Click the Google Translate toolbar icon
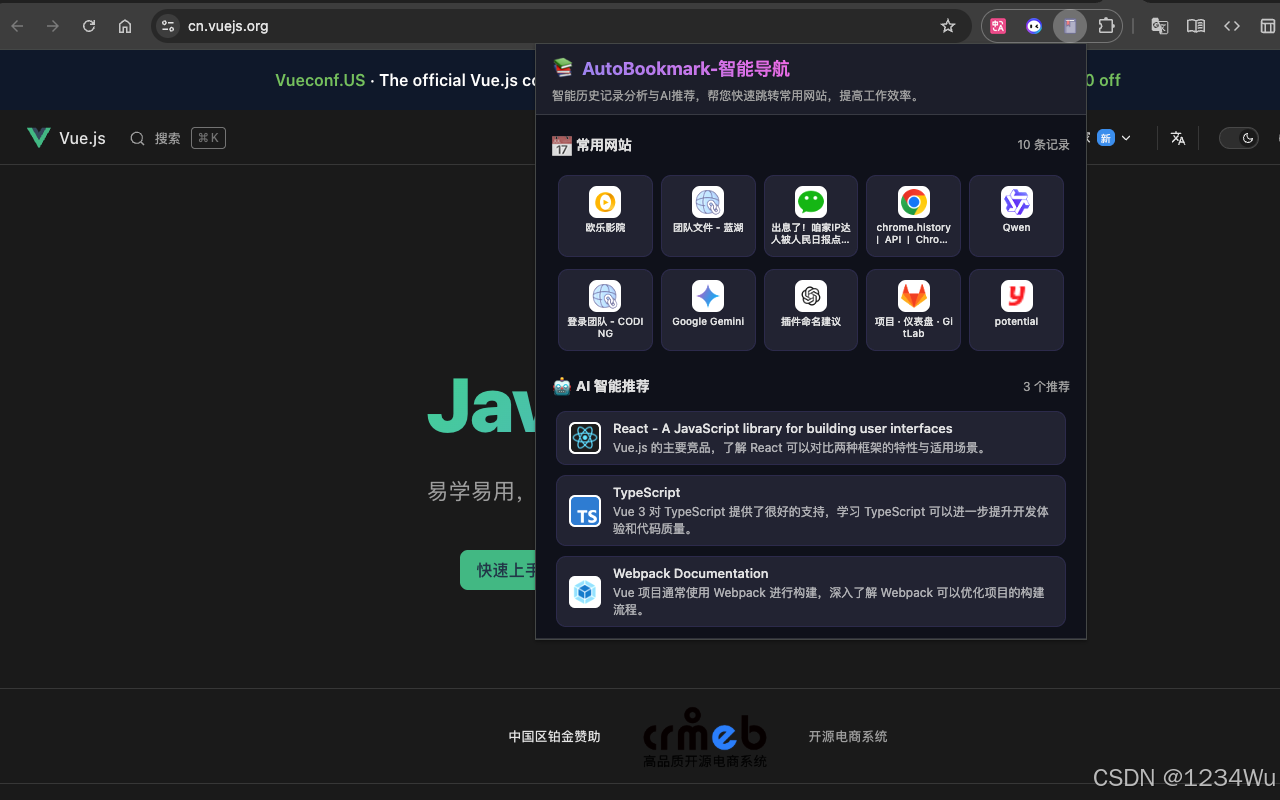This screenshot has width=1280, height=800. 1160,26
